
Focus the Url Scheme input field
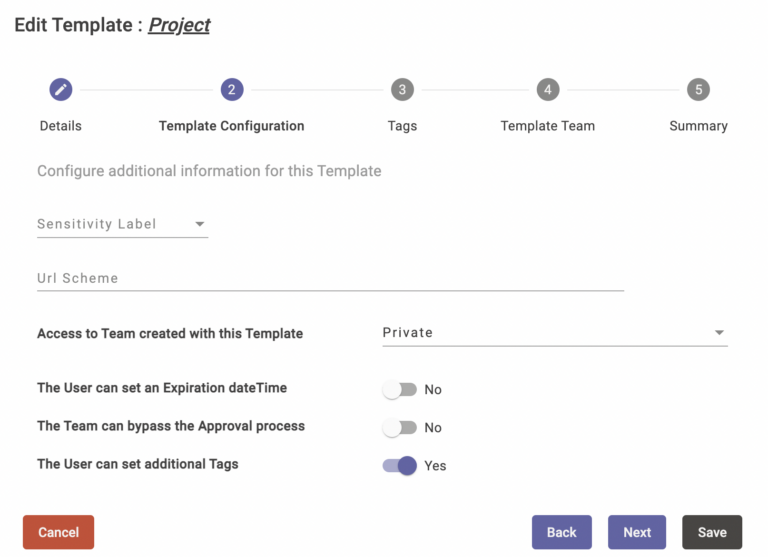tap(331, 279)
